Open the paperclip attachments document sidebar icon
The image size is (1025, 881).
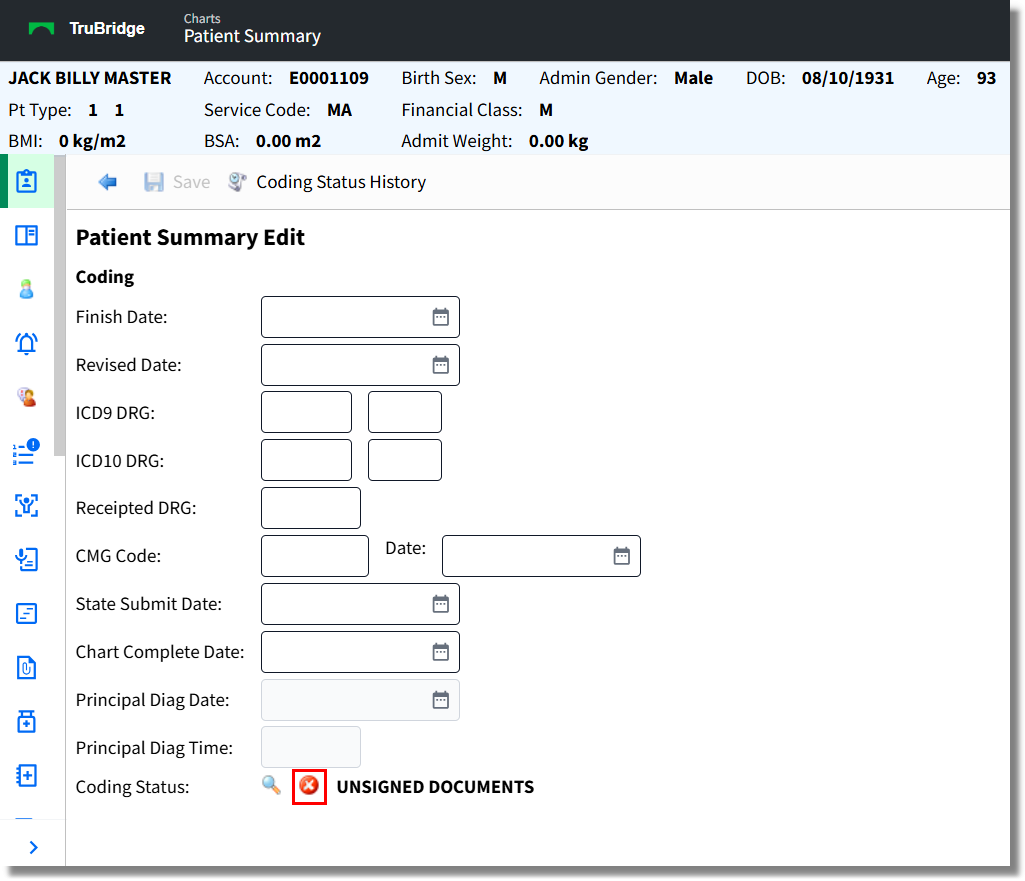[x=27, y=667]
